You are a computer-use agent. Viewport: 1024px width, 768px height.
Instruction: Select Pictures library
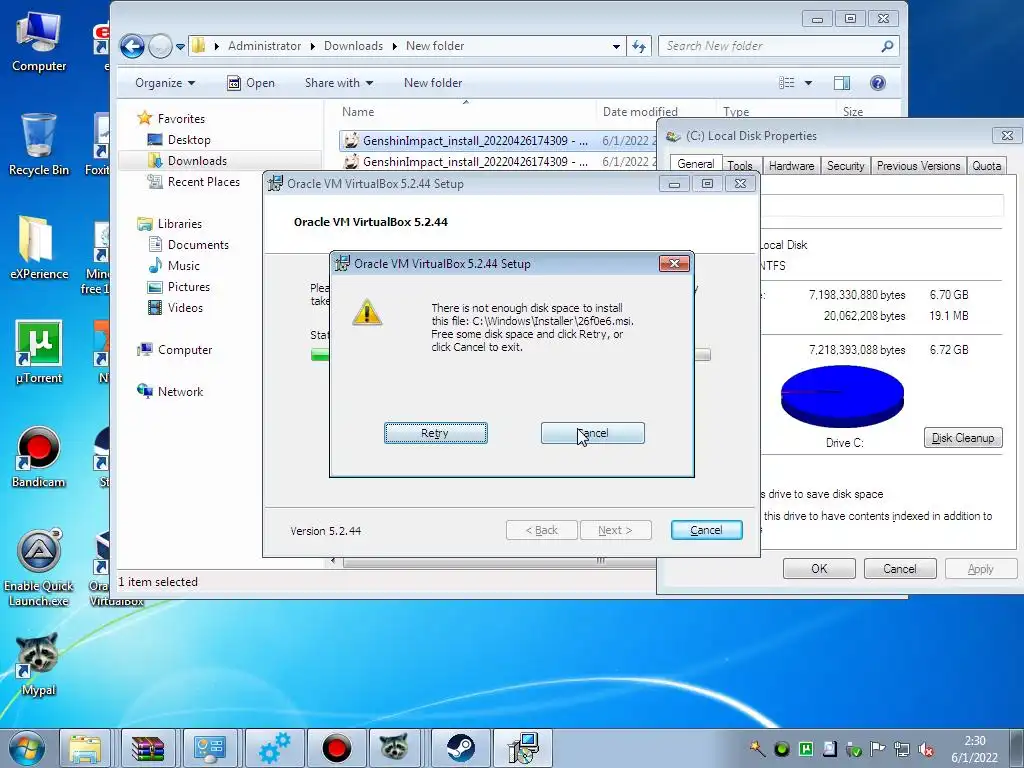(189, 287)
